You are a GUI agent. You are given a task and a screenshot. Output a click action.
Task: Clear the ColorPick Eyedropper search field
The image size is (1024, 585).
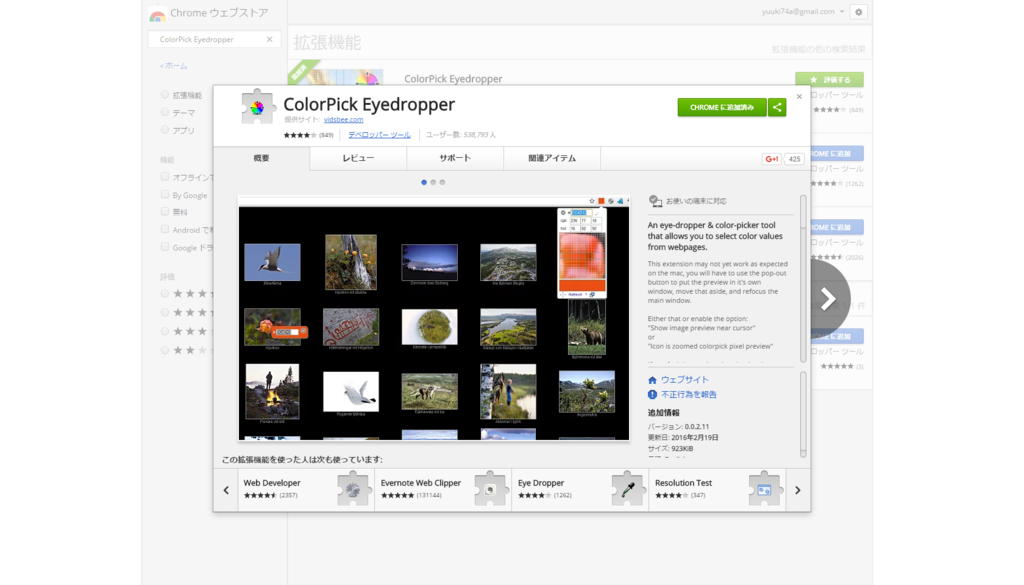click(270, 39)
